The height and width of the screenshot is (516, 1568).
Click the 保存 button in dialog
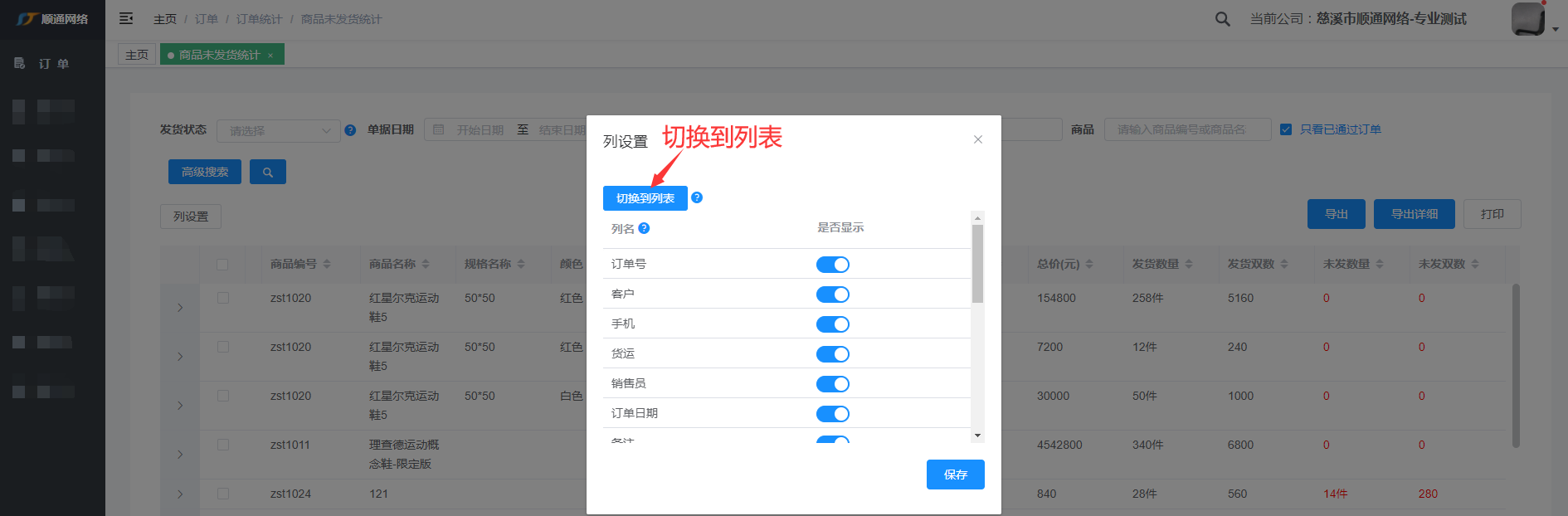(x=955, y=475)
